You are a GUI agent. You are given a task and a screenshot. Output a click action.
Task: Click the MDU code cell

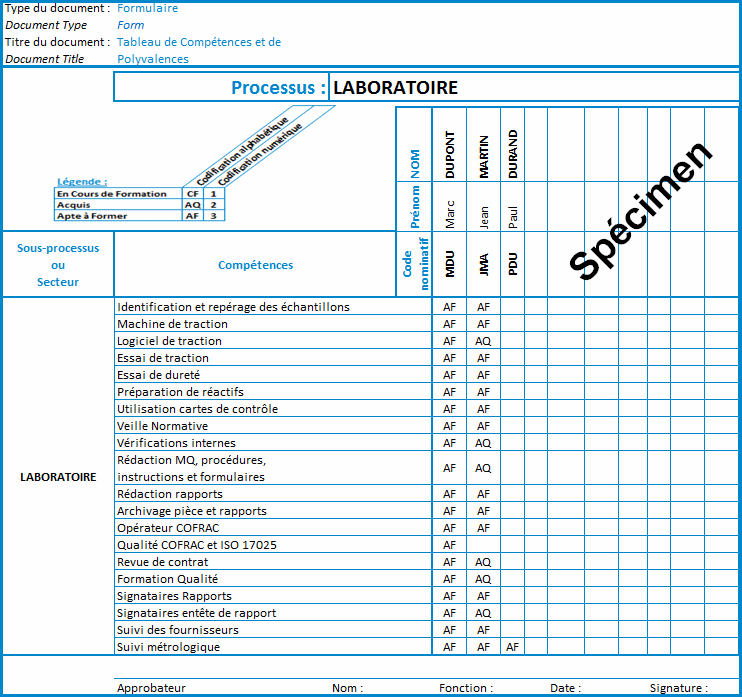(x=449, y=264)
